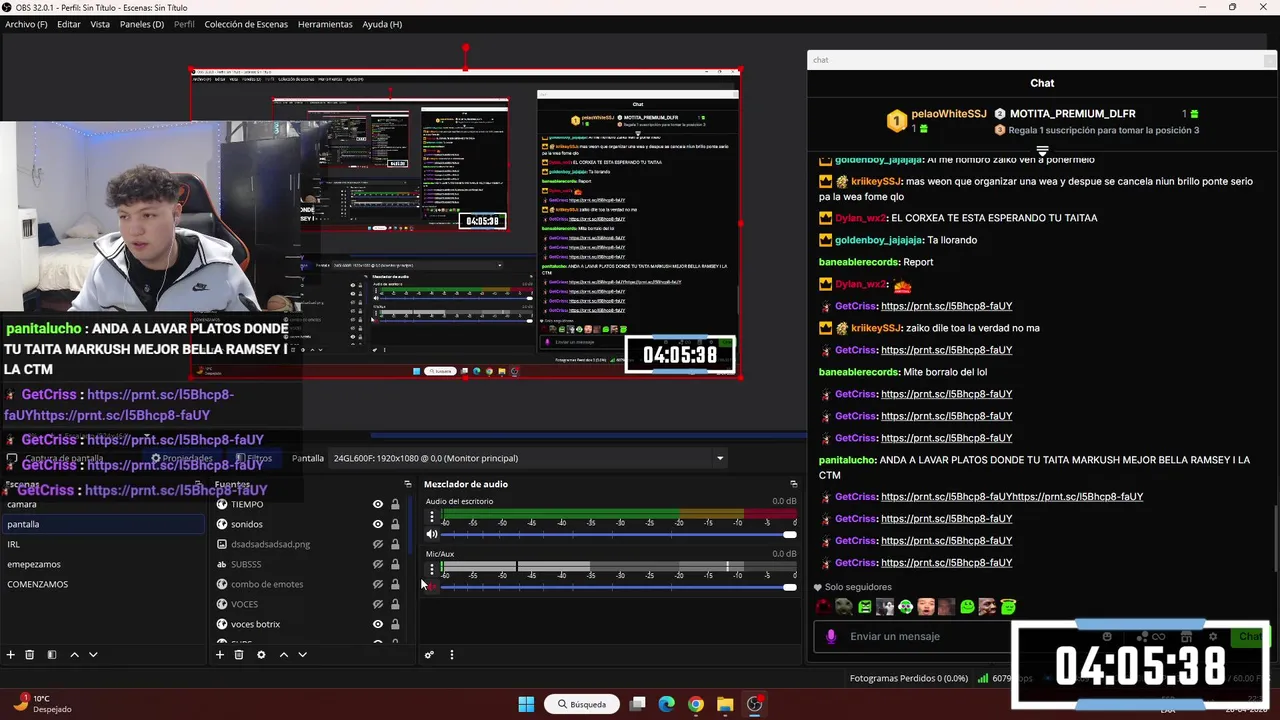1280x720 pixels.
Task: Open the Paneles menu
Action: coord(142,24)
